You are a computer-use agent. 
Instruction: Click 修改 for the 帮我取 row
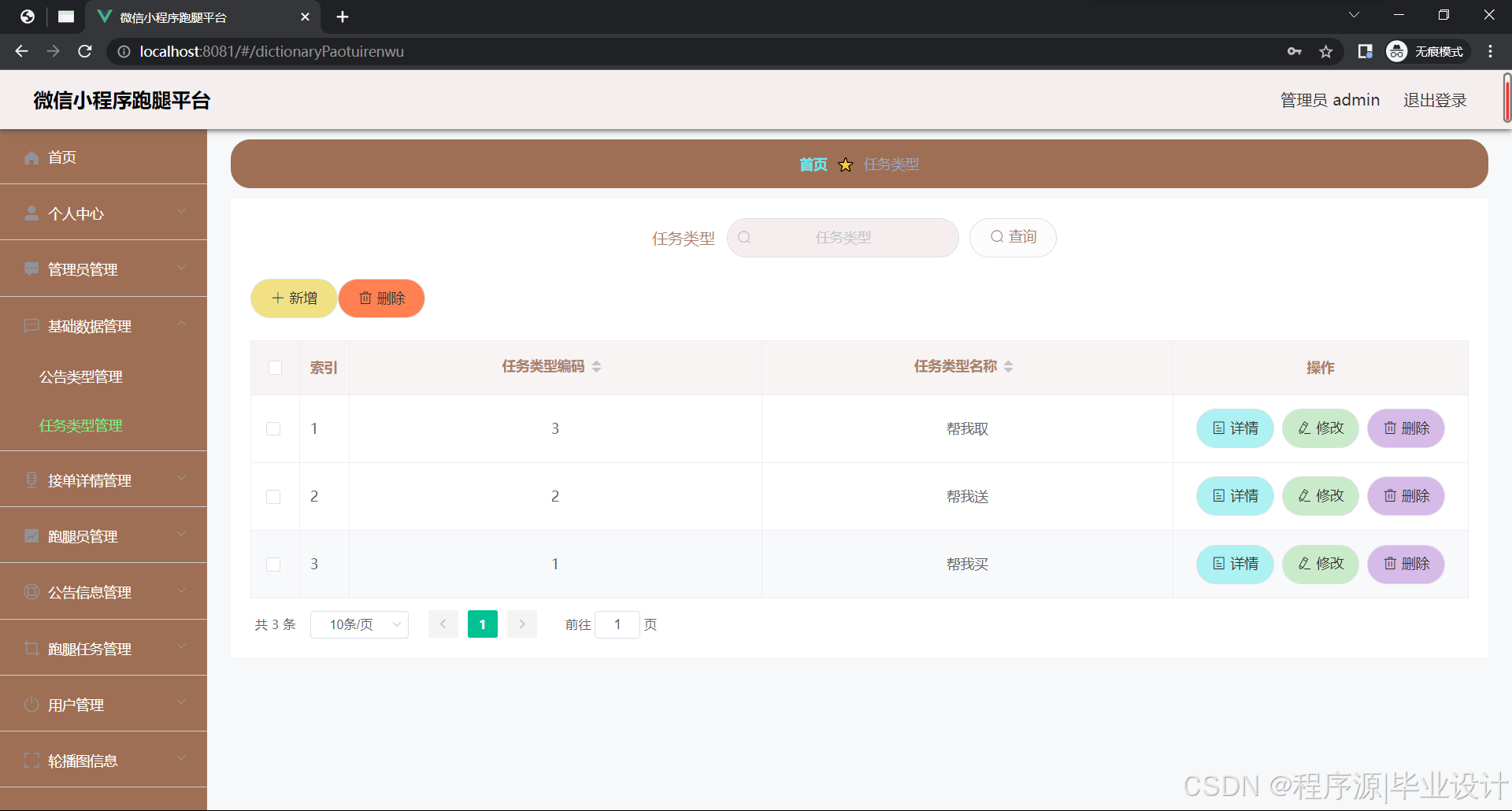point(1321,428)
